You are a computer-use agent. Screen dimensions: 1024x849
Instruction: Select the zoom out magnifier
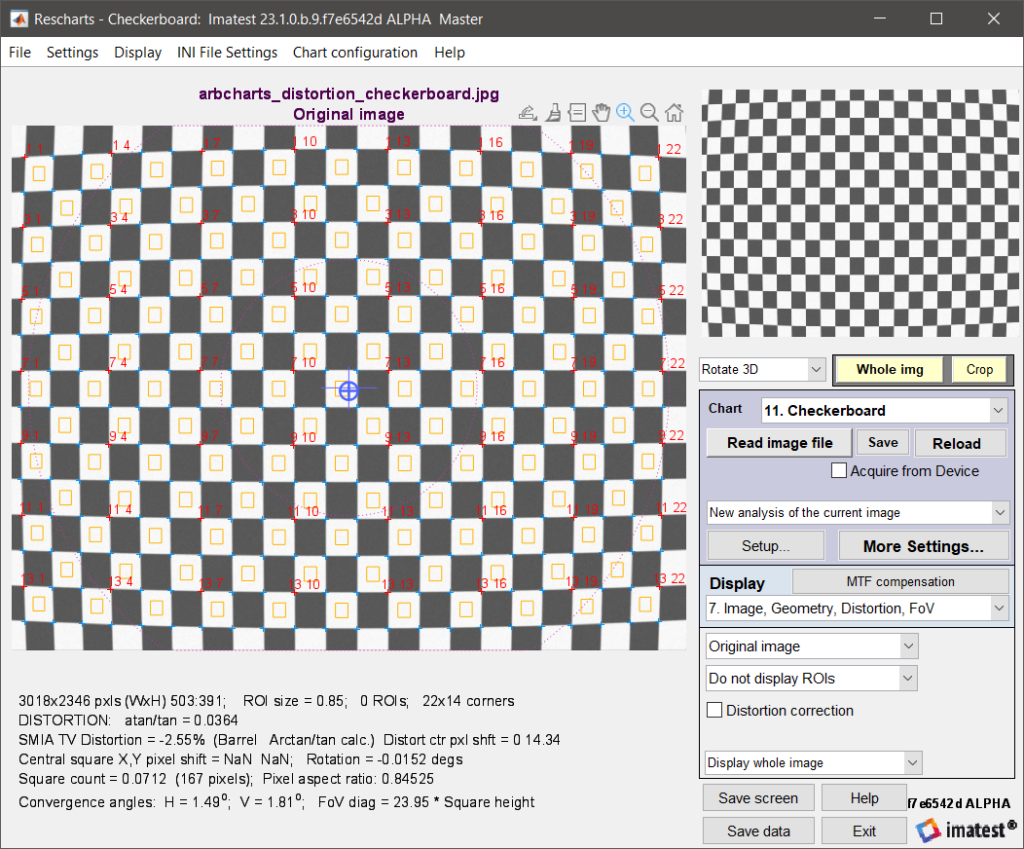[649, 112]
